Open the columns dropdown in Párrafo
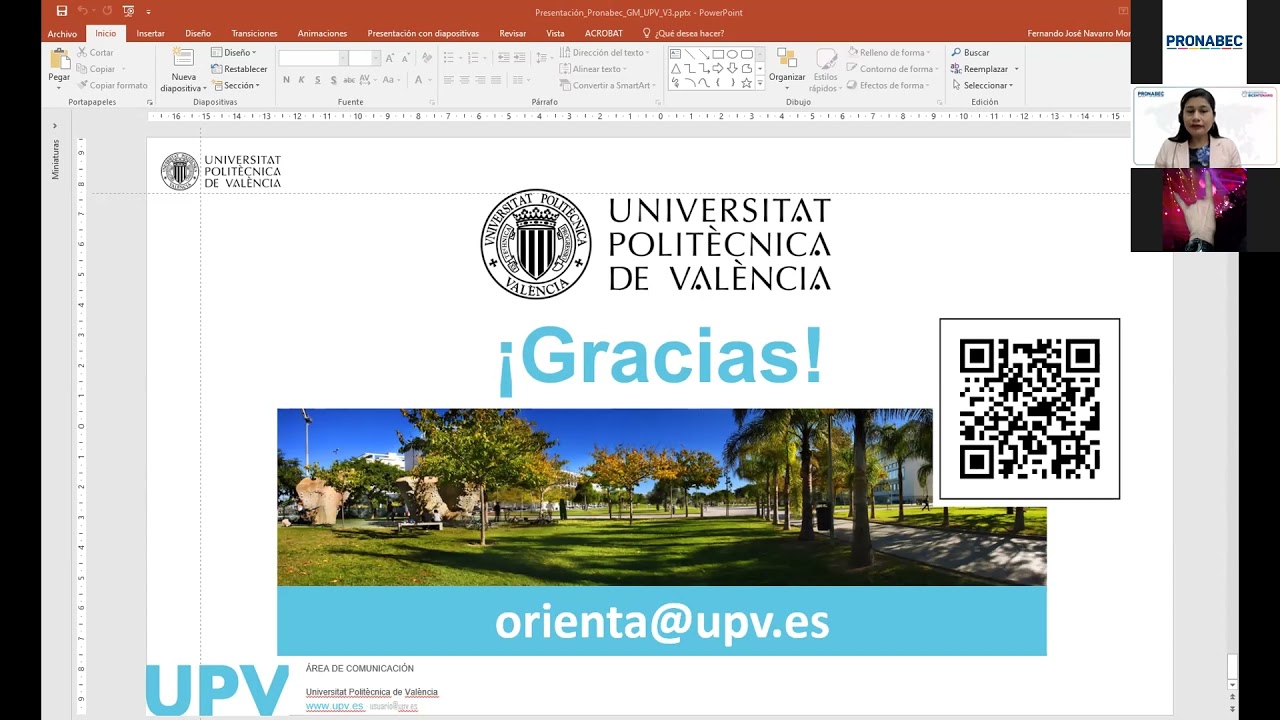1280x720 pixels. click(522, 80)
